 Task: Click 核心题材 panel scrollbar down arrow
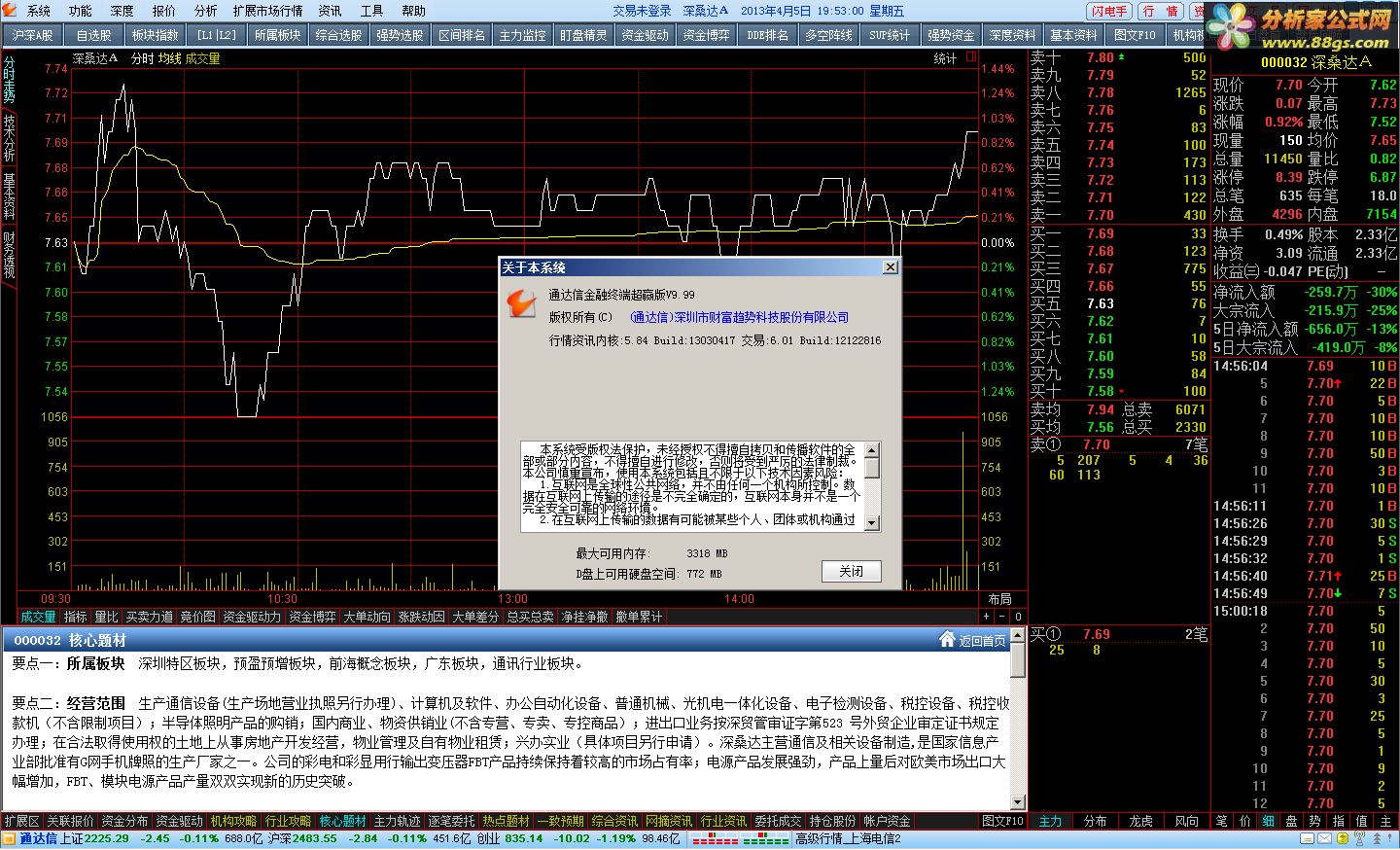[x=1018, y=802]
